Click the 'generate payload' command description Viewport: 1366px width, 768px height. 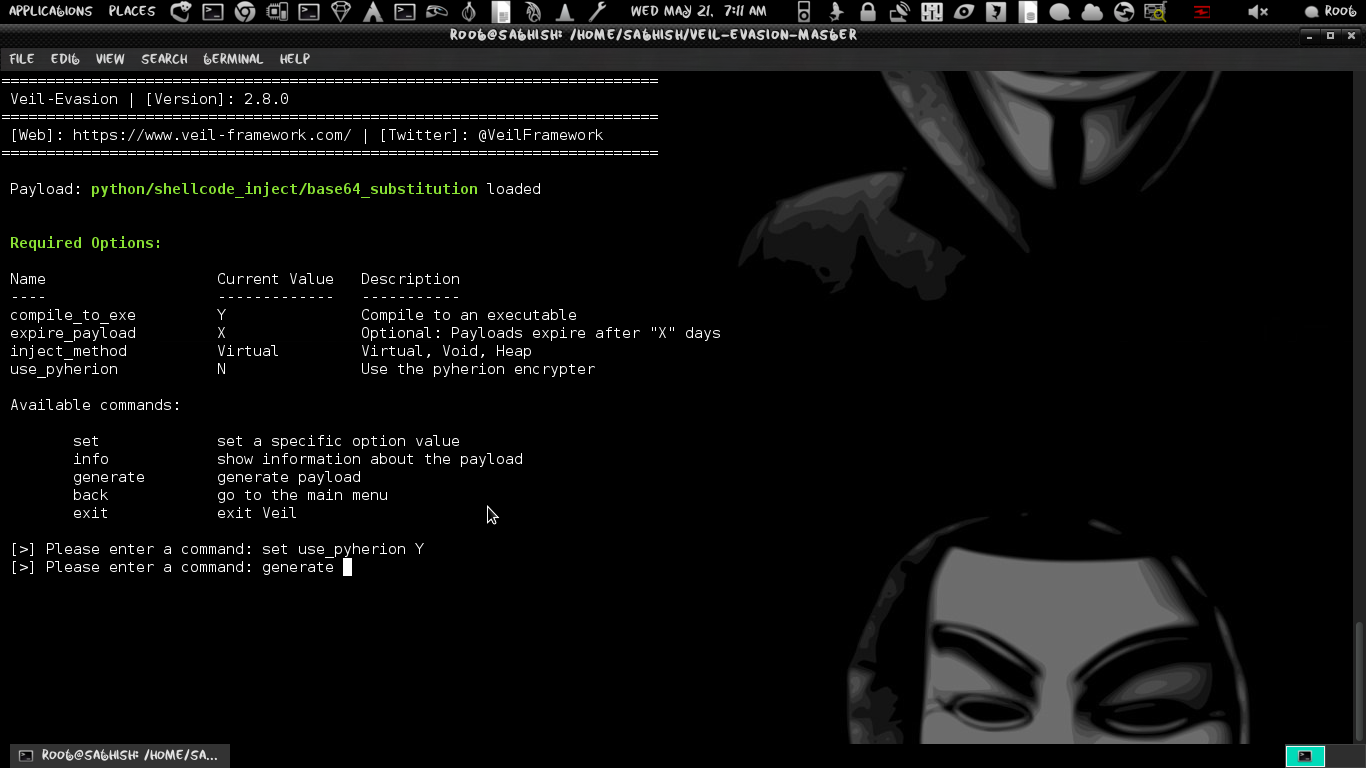click(x=289, y=477)
